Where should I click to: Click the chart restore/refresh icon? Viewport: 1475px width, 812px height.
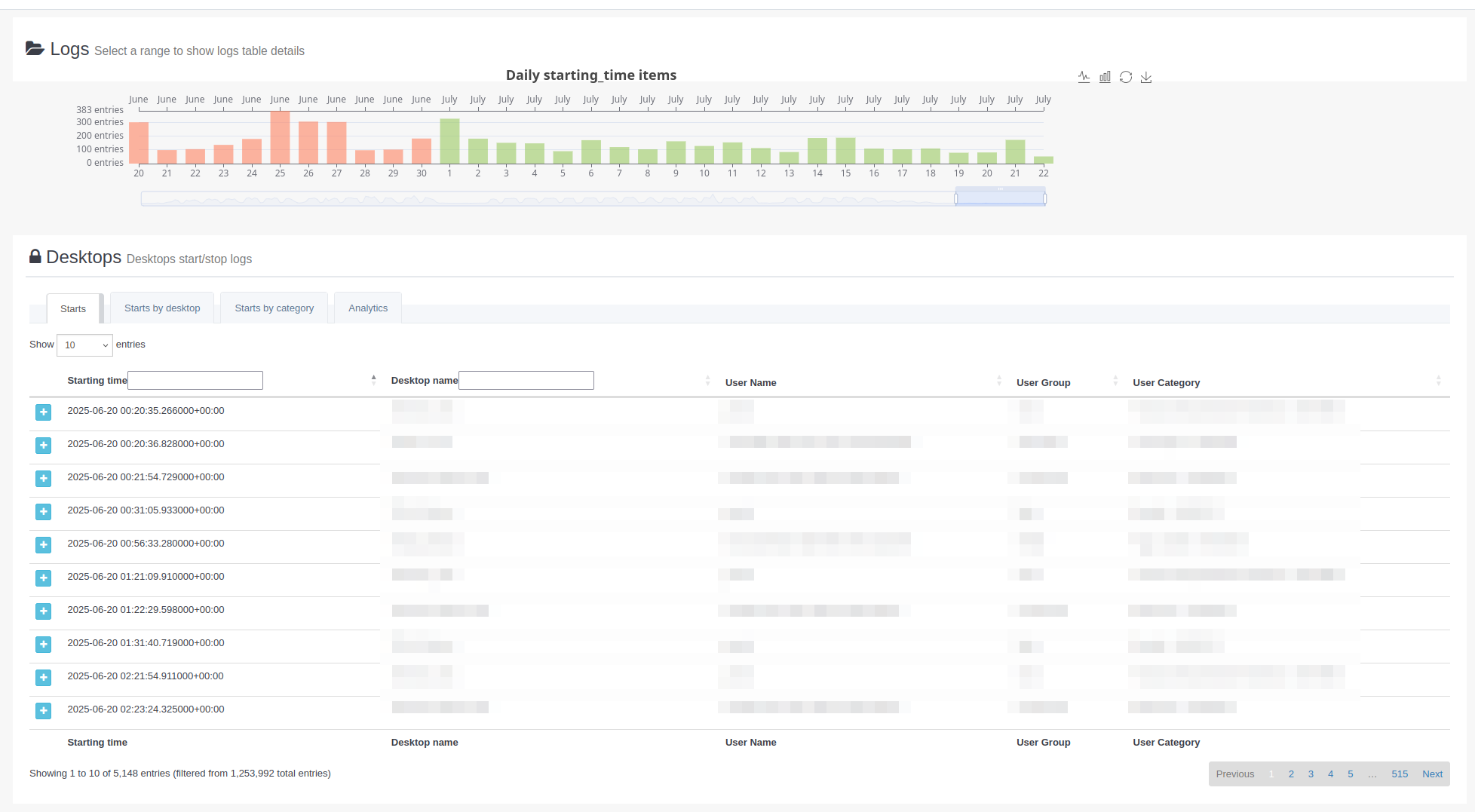[x=1126, y=77]
